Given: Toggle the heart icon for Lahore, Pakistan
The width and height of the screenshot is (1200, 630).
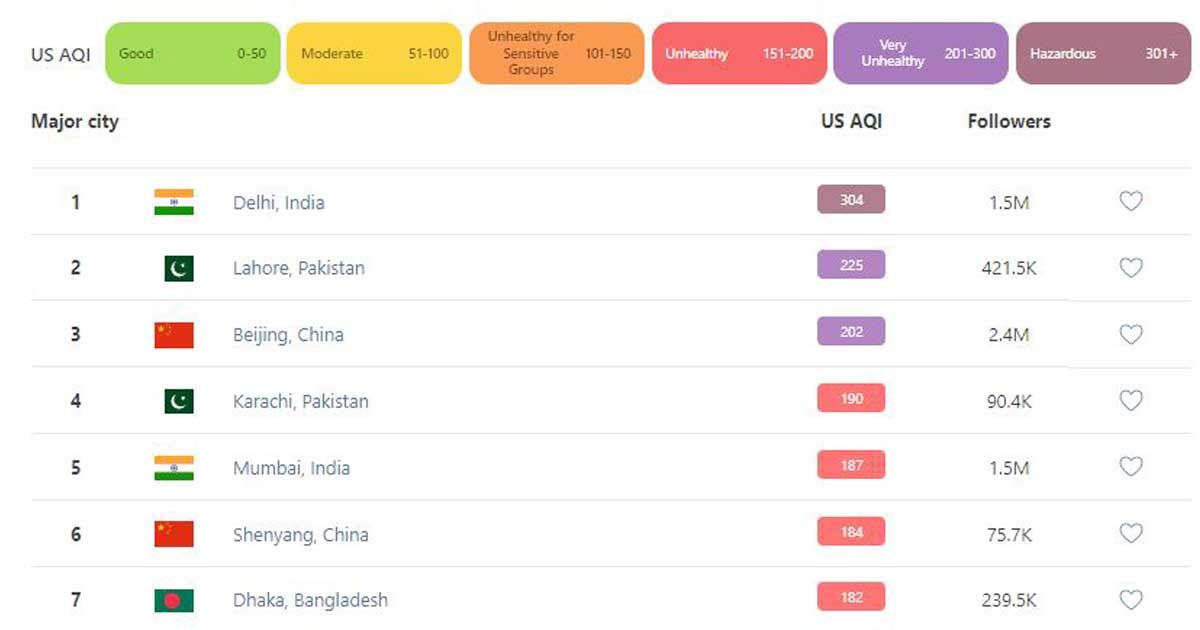Looking at the screenshot, I should pyautogui.click(x=1130, y=268).
